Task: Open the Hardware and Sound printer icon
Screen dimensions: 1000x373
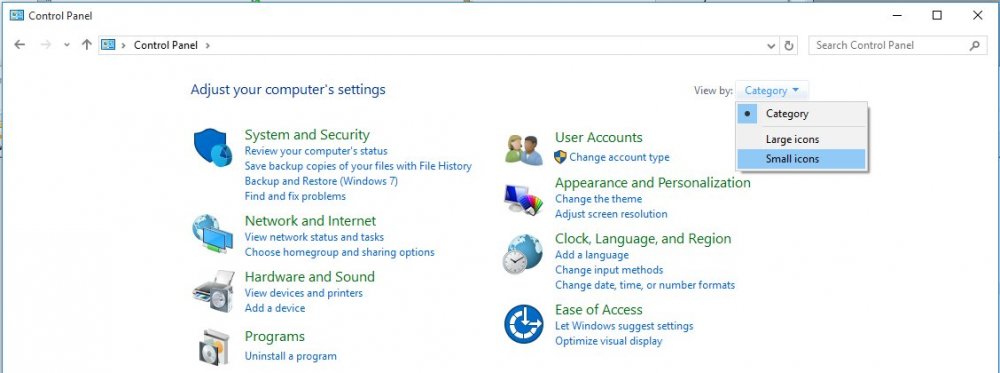Action: point(213,291)
